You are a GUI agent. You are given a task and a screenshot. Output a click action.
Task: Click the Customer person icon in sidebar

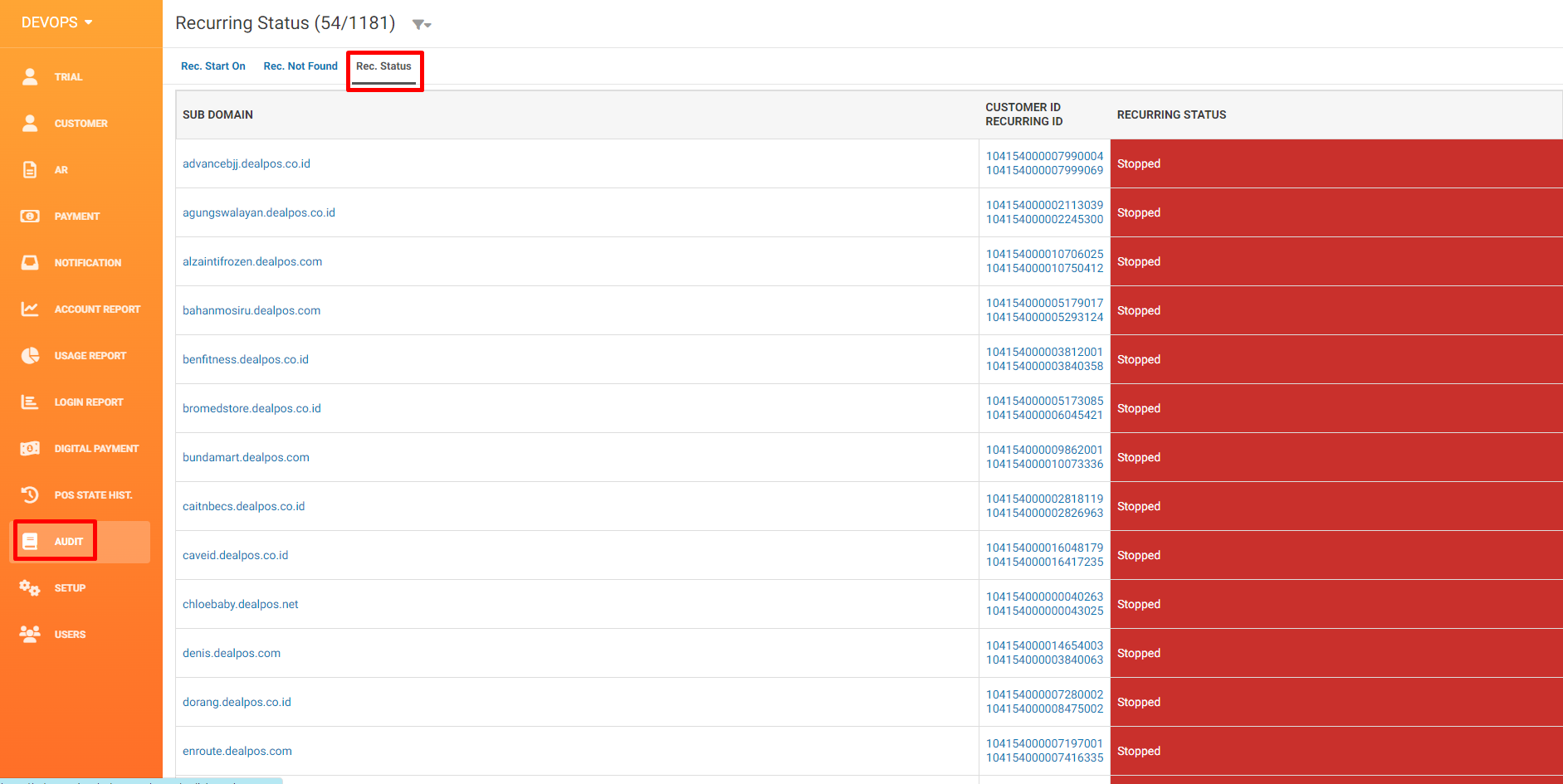pos(30,123)
